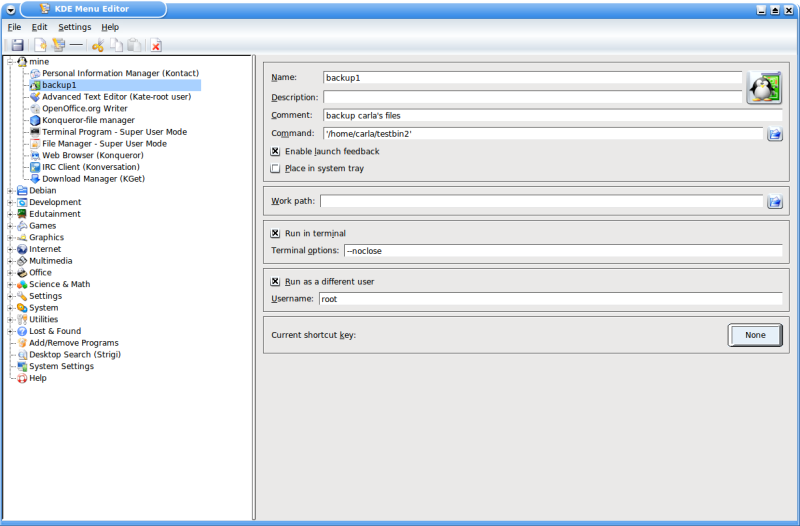Click the System Settings icon in tree
The height and width of the screenshot is (526, 800).
pyautogui.click(x=22, y=366)
